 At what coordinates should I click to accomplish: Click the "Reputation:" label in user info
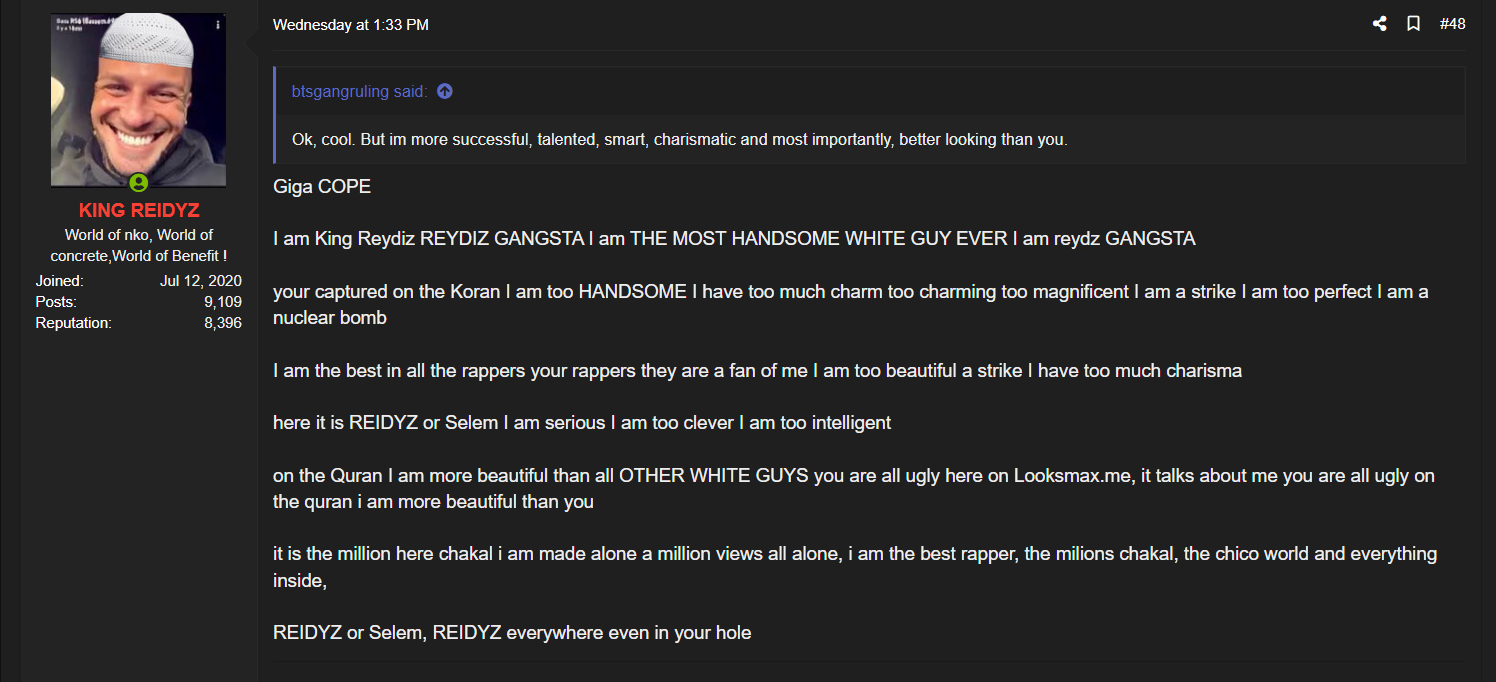[x=73, y=323]
